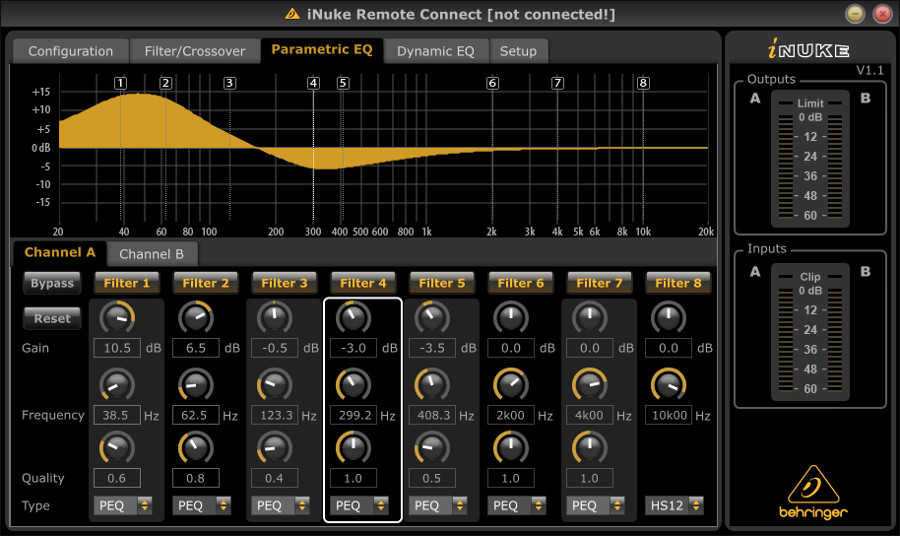The height and width of the screenshot is (536, 900).
Task: Open the Filter 1 Type dropdown
Action: pyautogui.click(x=123, y=506)
